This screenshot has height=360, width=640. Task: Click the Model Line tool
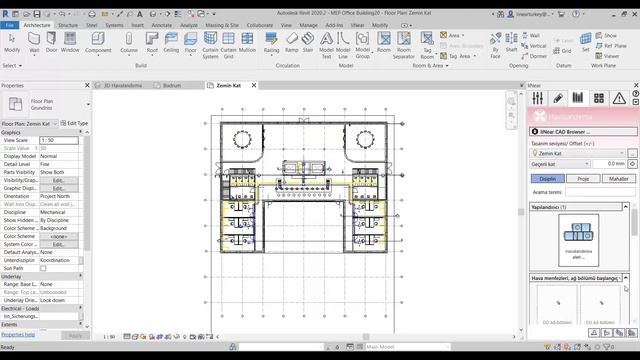point(343,45)
